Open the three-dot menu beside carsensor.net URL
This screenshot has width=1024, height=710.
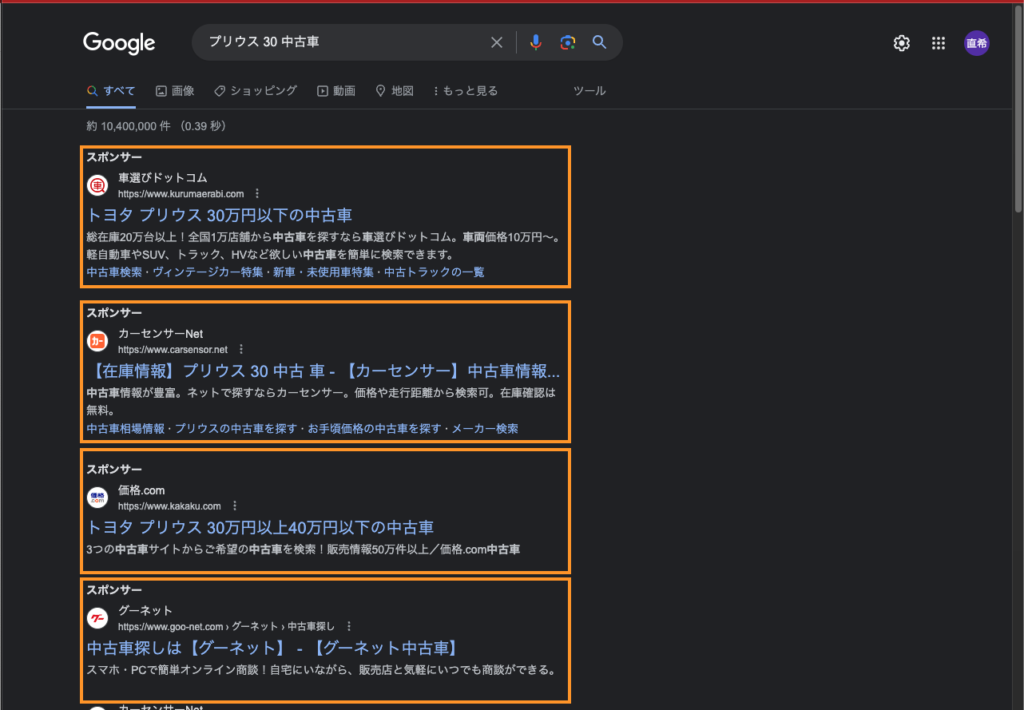(241, 349)
